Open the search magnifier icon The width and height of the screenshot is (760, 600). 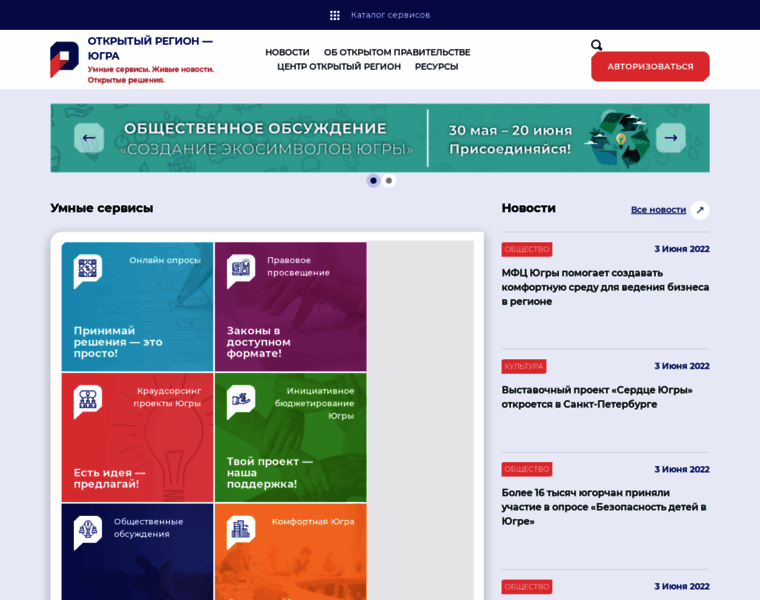tap(596, 45)
